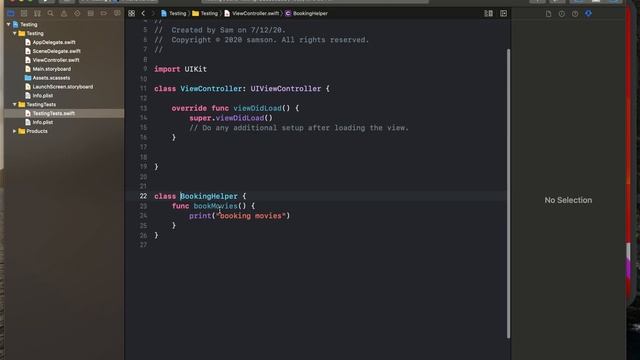Open the Source Control navigator
This screenshot has width=640, height=360.
pos(24,13)
